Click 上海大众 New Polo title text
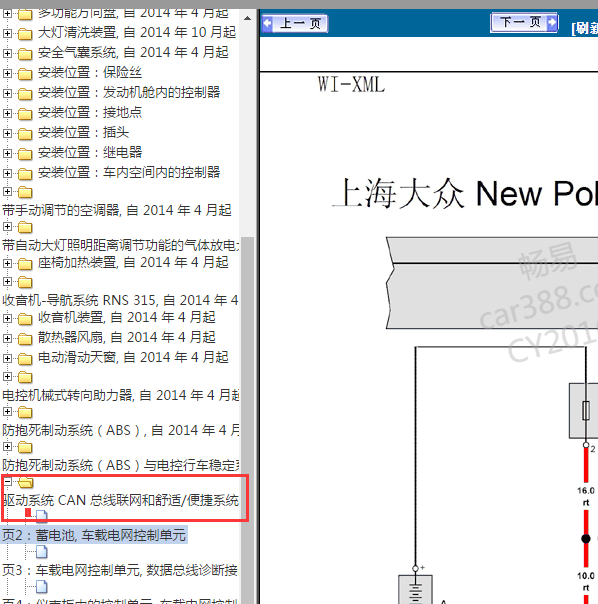 (x=465, y=193)
